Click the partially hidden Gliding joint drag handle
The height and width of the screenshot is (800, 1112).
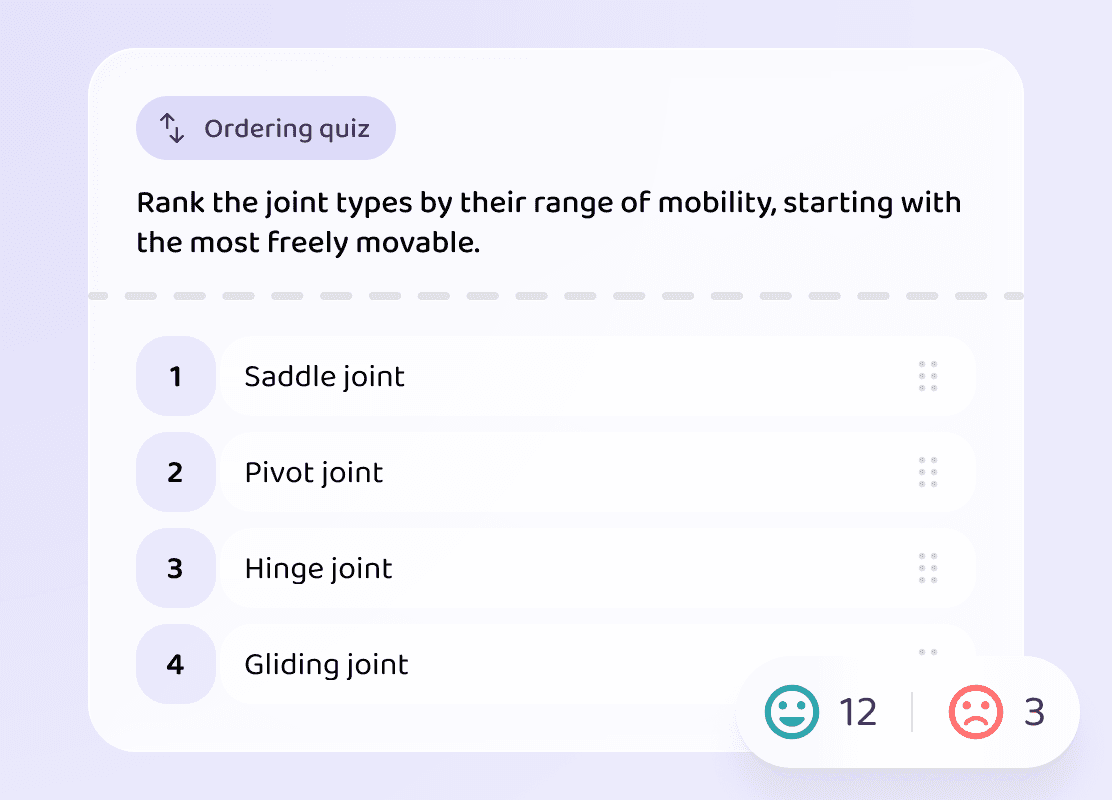coord(928,652)
